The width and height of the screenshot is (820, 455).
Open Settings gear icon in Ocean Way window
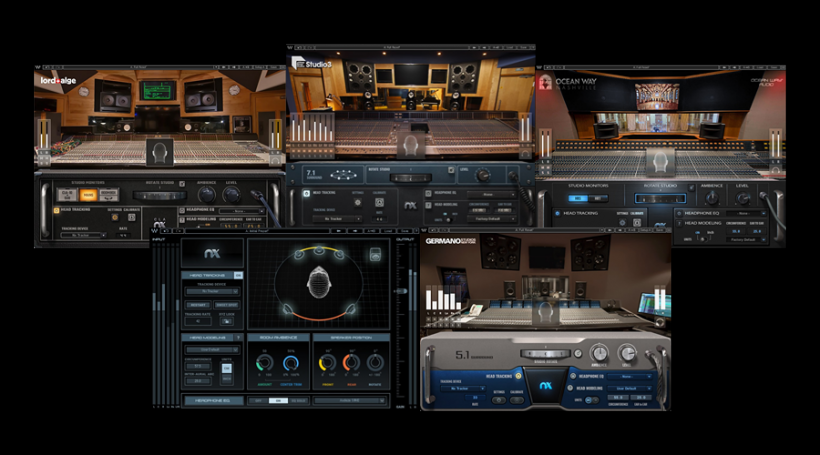(x=622, y=222)
